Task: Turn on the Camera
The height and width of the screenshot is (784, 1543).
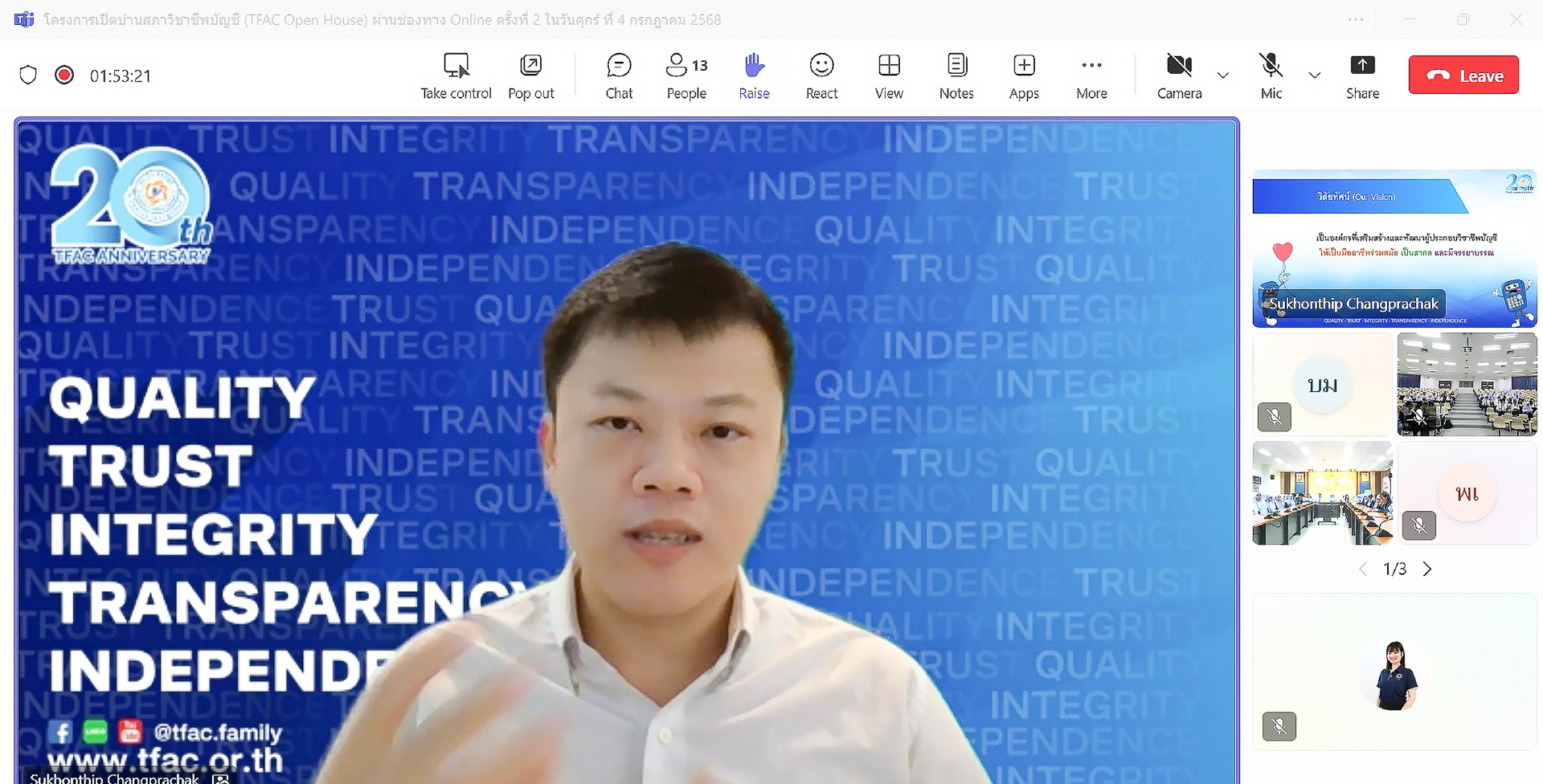Action: 1179,76
